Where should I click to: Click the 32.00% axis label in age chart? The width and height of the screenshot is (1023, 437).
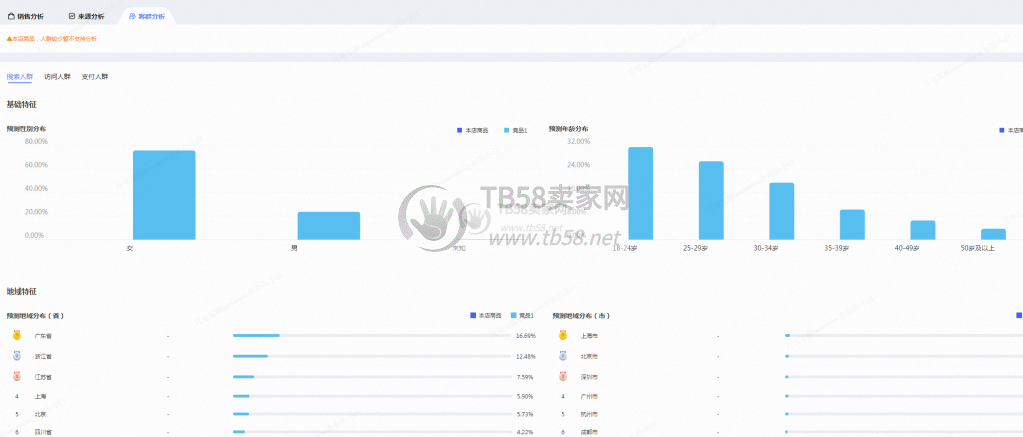tap(579, 141)
